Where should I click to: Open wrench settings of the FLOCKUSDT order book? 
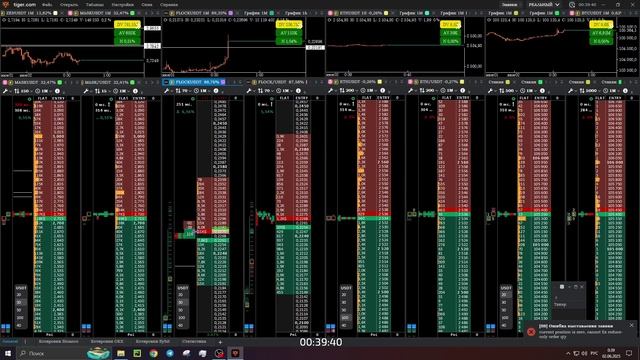[x=167, y=91]
